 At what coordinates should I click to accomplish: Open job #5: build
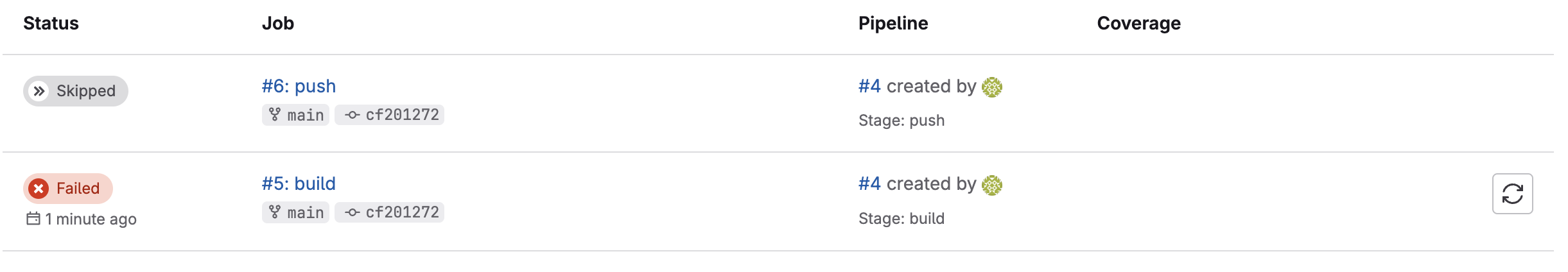299,183
